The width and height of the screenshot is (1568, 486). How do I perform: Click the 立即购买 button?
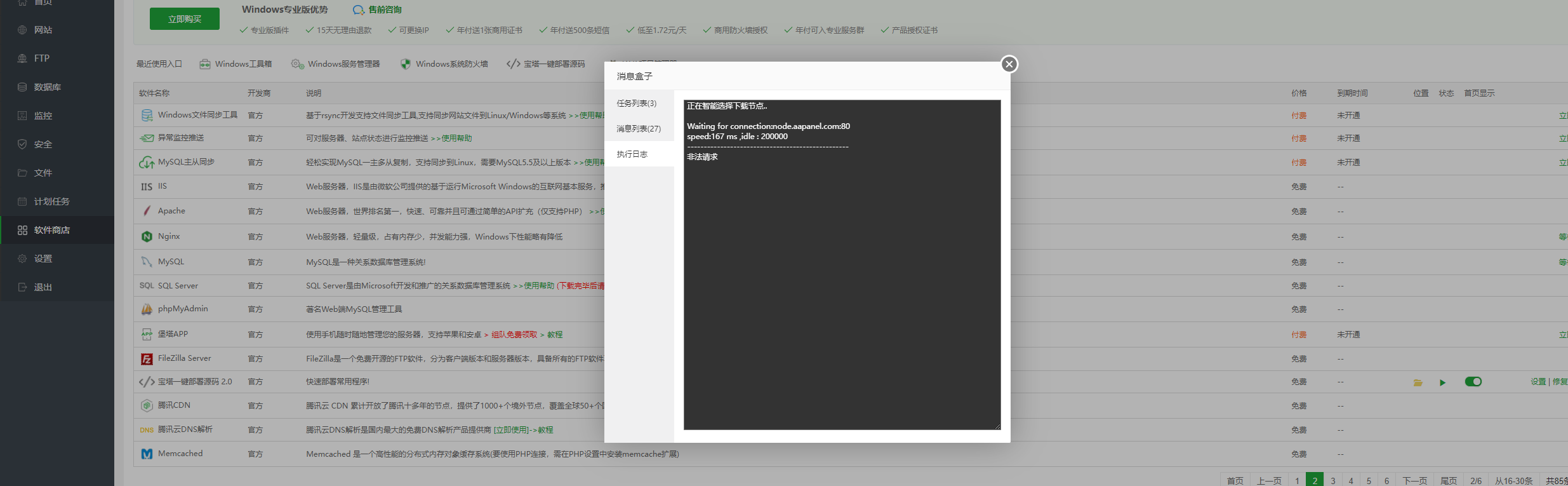pyautogui.click(x=185, y=19)
